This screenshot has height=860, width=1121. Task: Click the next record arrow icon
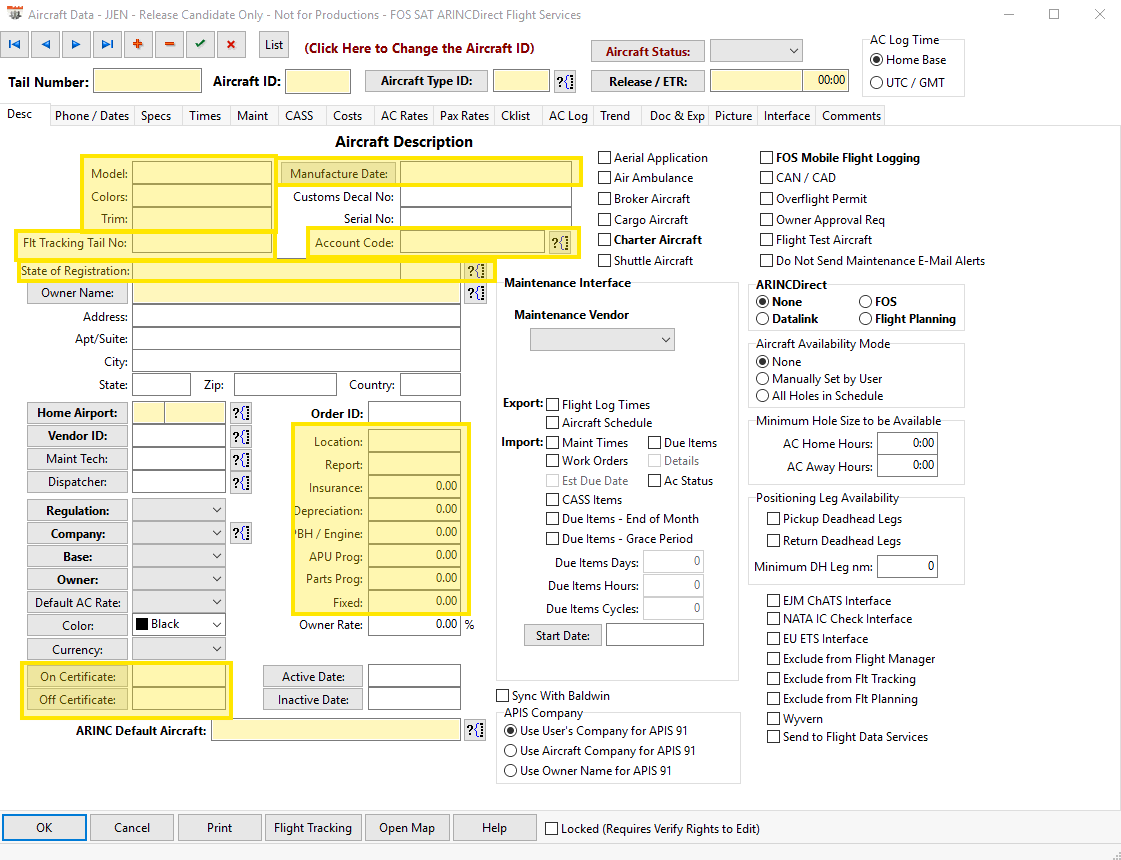coord(75,44)
